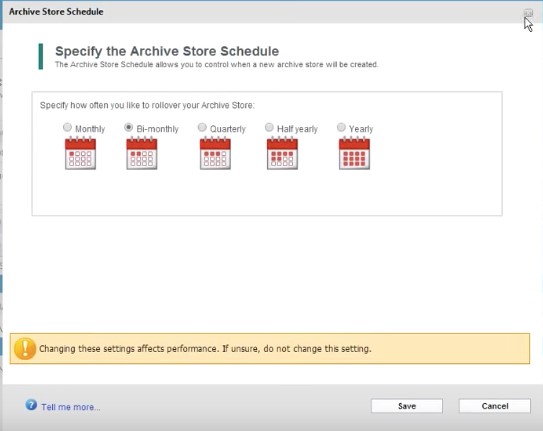Image resolution: width=543 pixels, height=431 pixels.
Task: Click the Monthly calendar icon
Action: tap(80, 153)
